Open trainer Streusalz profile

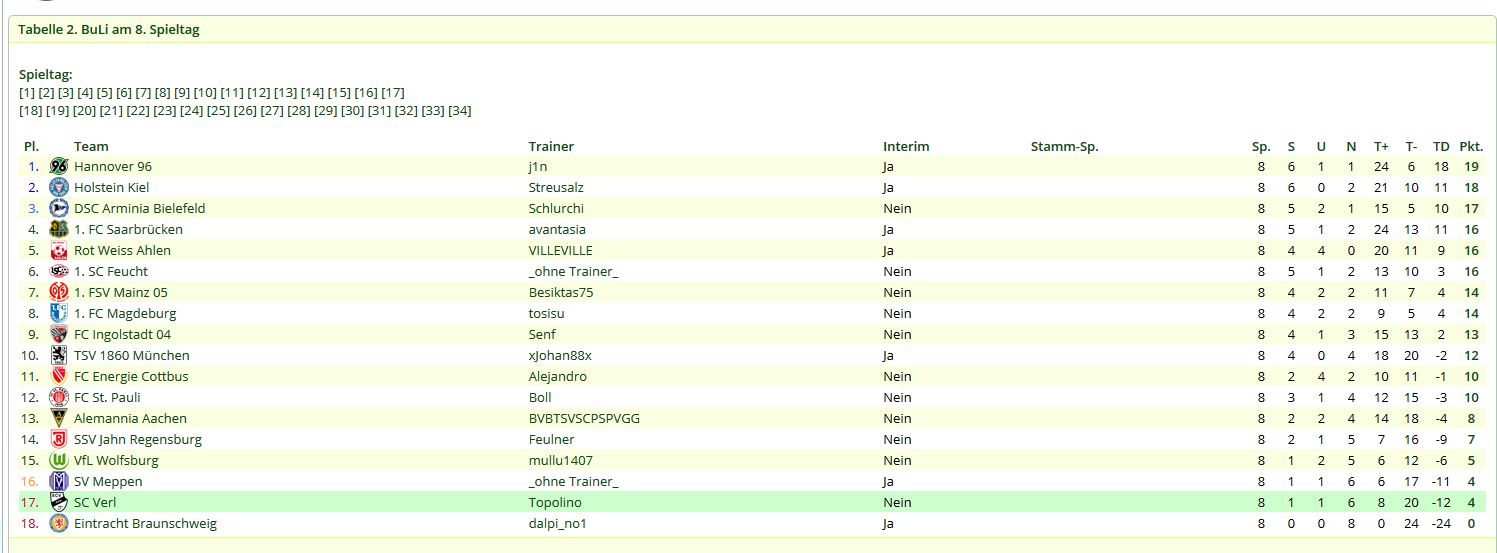tap(556, 187)
